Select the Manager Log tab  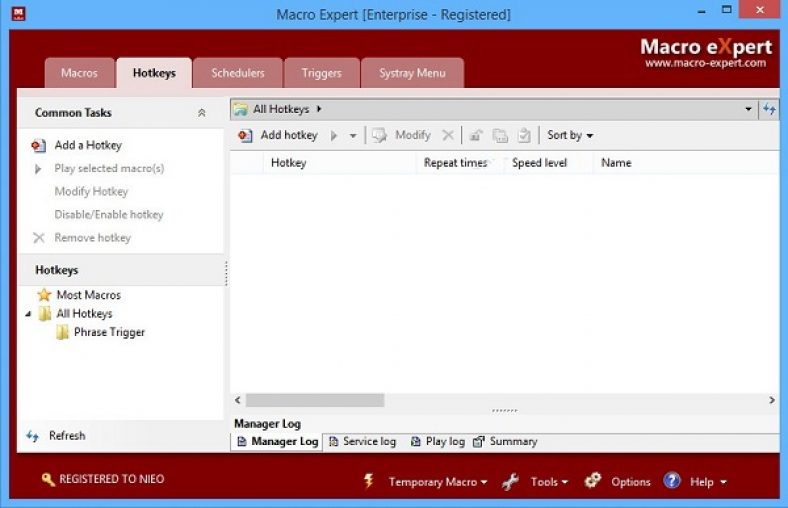click(x=277, y=442)
